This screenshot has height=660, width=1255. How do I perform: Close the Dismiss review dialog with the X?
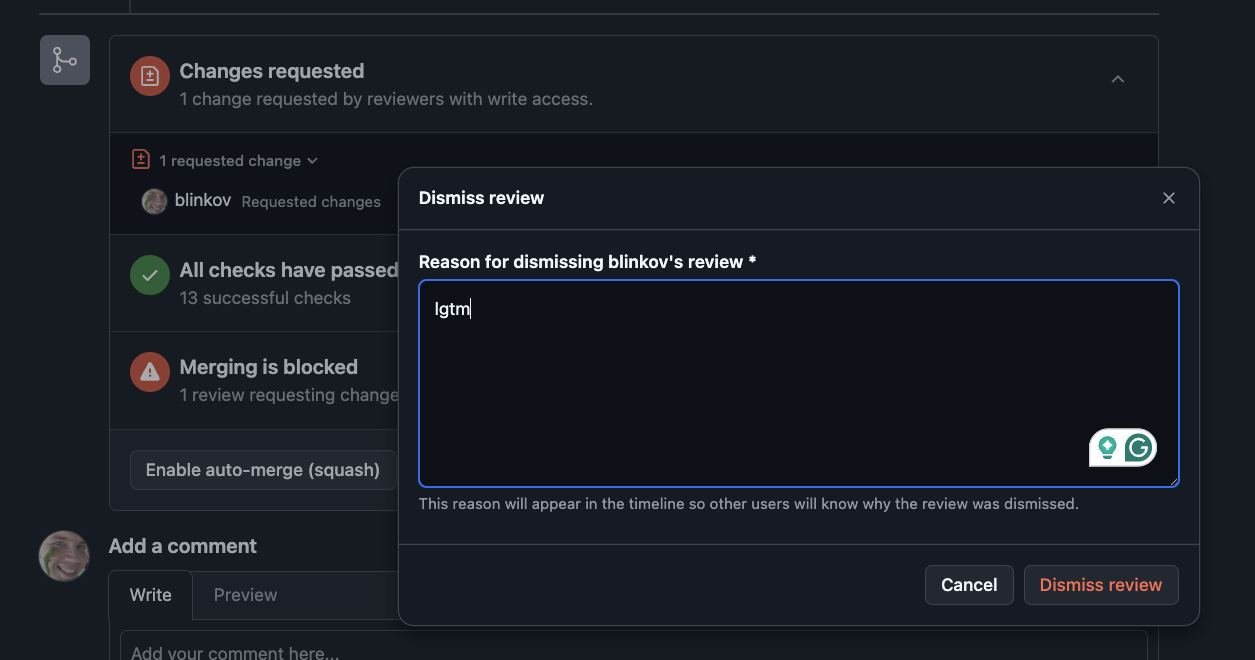click(x=1168, y=197)
